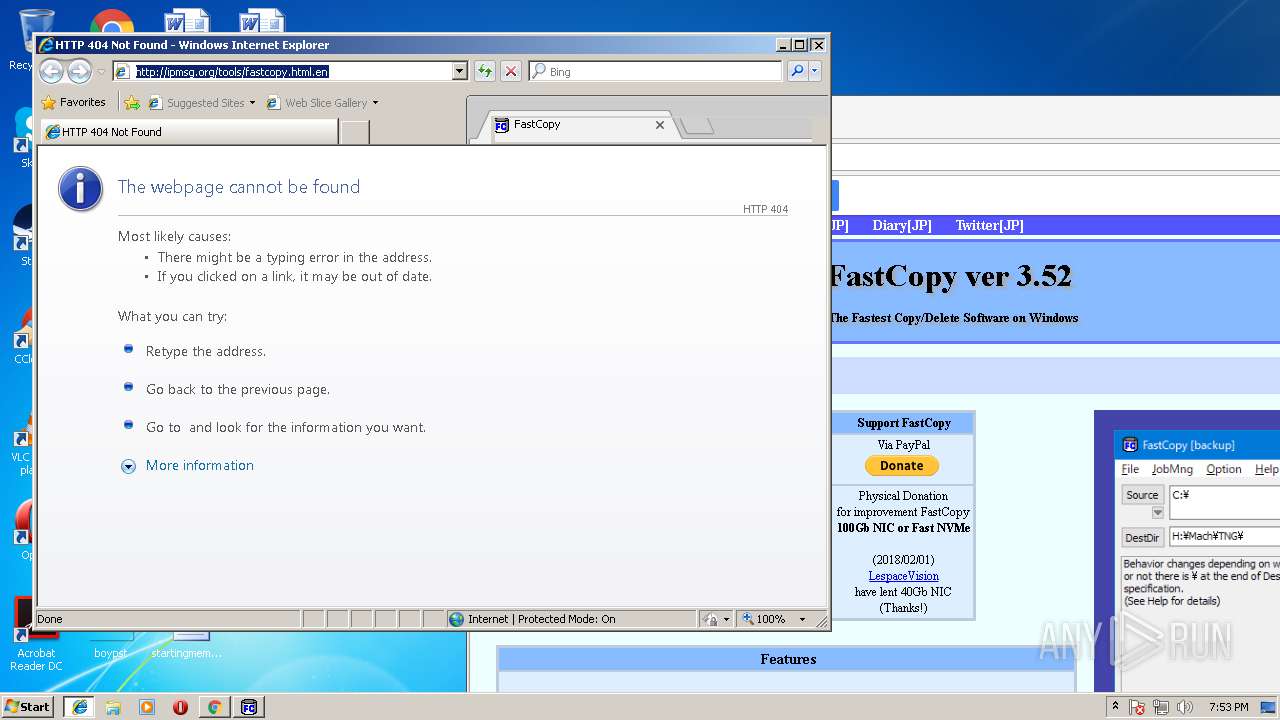Viewport: 1280px width, 720px height.
Task: Open a new IE tab button
Action: pyautogui.click(x=354, y=132)
